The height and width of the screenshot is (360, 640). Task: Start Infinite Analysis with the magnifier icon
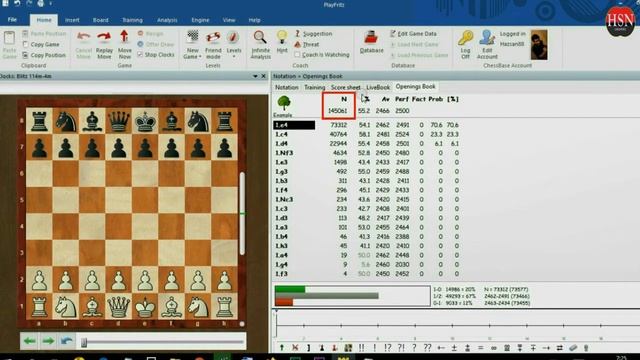260,38
